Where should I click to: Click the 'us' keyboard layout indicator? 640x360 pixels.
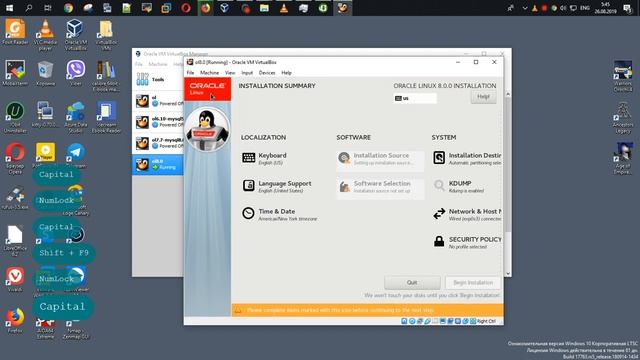pos(415,98)
